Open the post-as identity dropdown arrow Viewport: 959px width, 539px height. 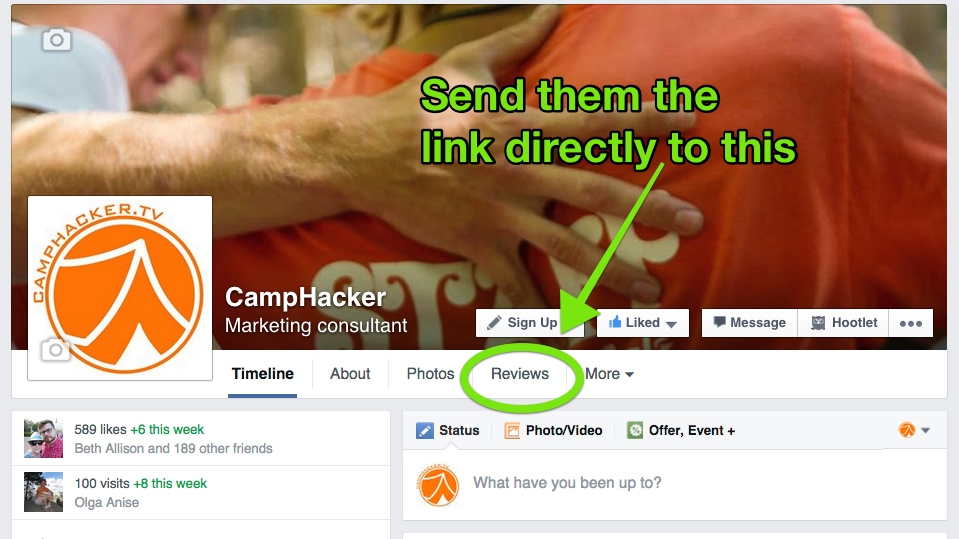(925, 431)
